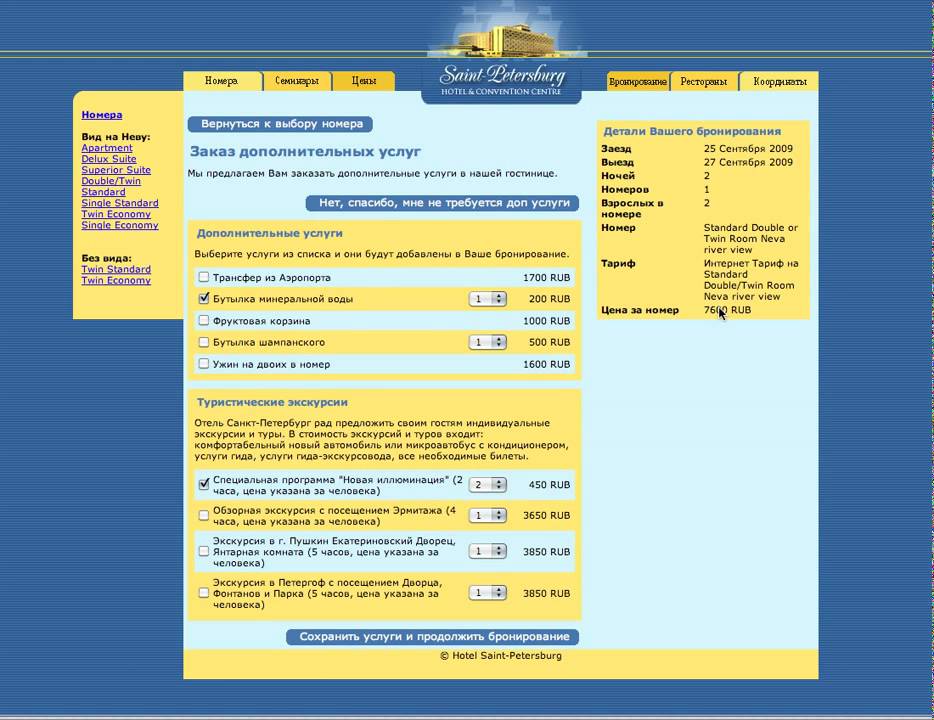934x720 pixels.
Task: Uncheck Новая иллюминация program checkbox
Action: pos(204,484)
